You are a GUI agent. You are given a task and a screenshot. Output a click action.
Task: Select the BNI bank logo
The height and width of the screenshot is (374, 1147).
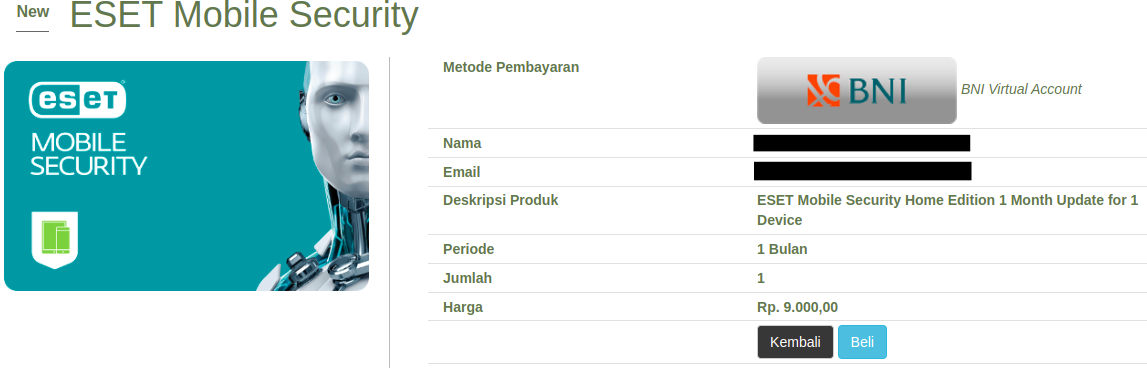857,90
